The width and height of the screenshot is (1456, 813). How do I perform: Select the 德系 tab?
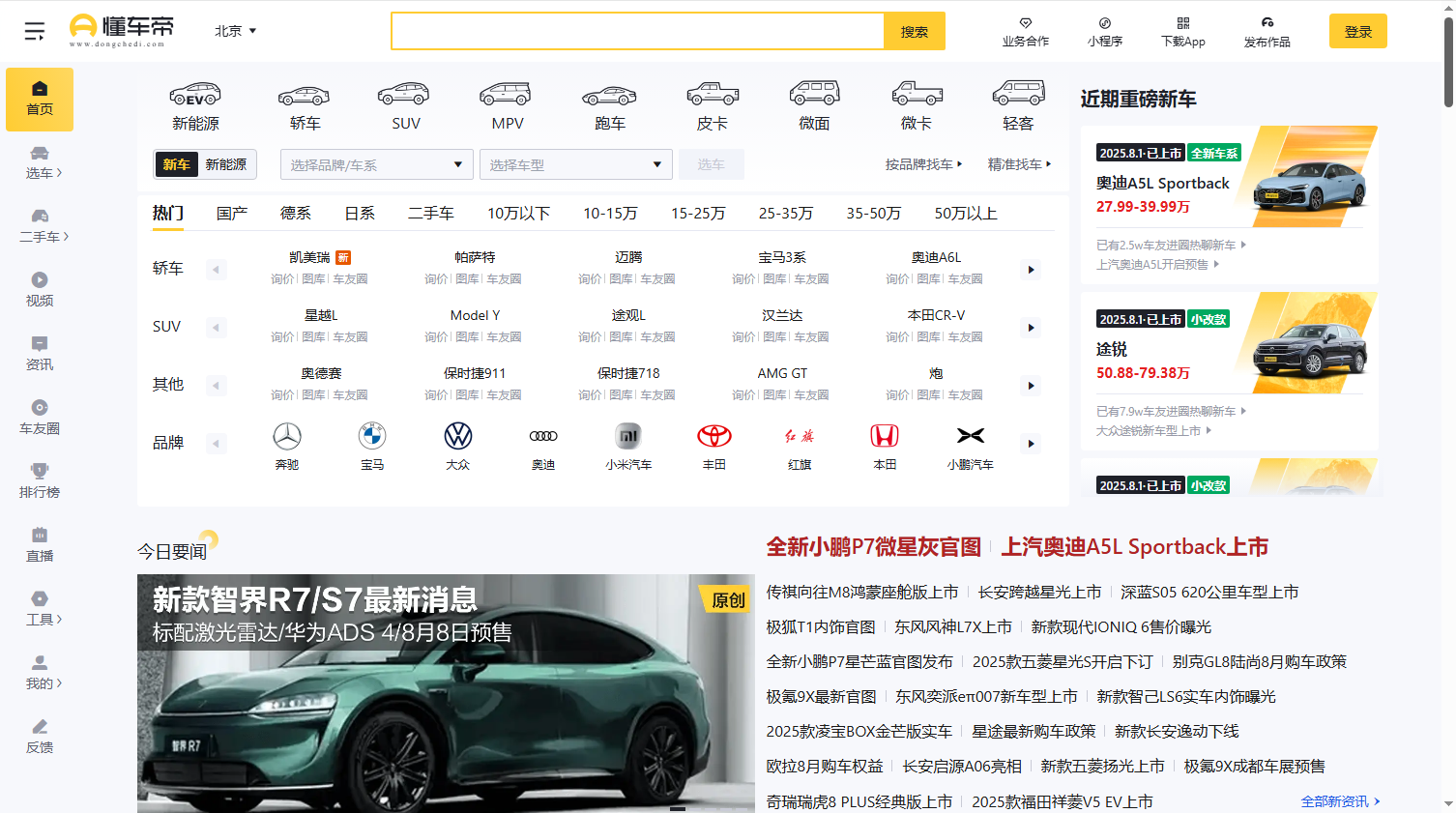[x=296, y=213]
